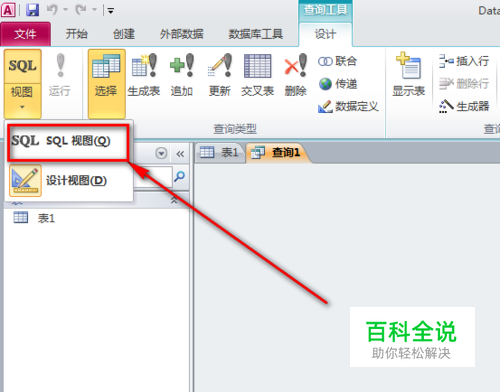Open the 显示表 show table dialog

tap(409, 75)
